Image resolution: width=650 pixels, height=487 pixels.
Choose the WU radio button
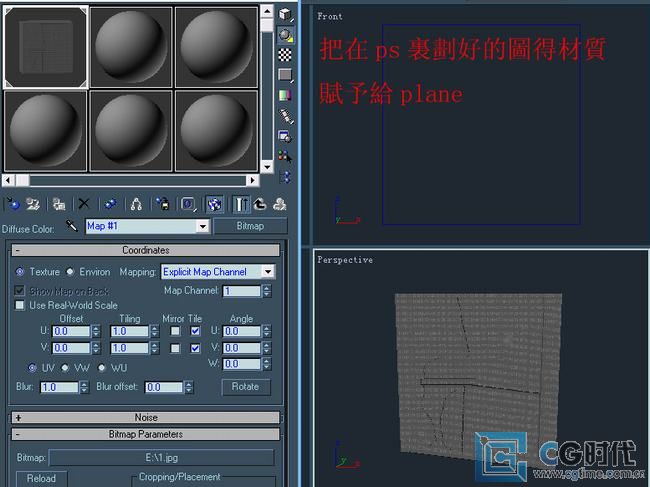[102, 368]
